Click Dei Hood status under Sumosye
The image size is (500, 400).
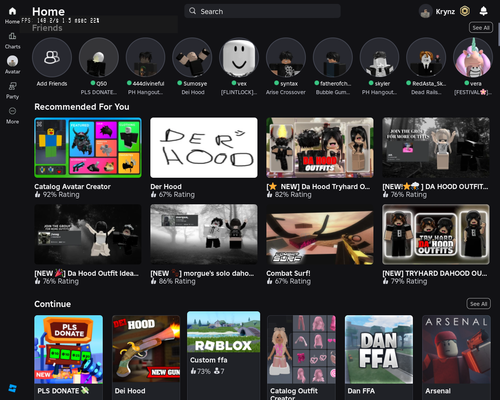193,92
